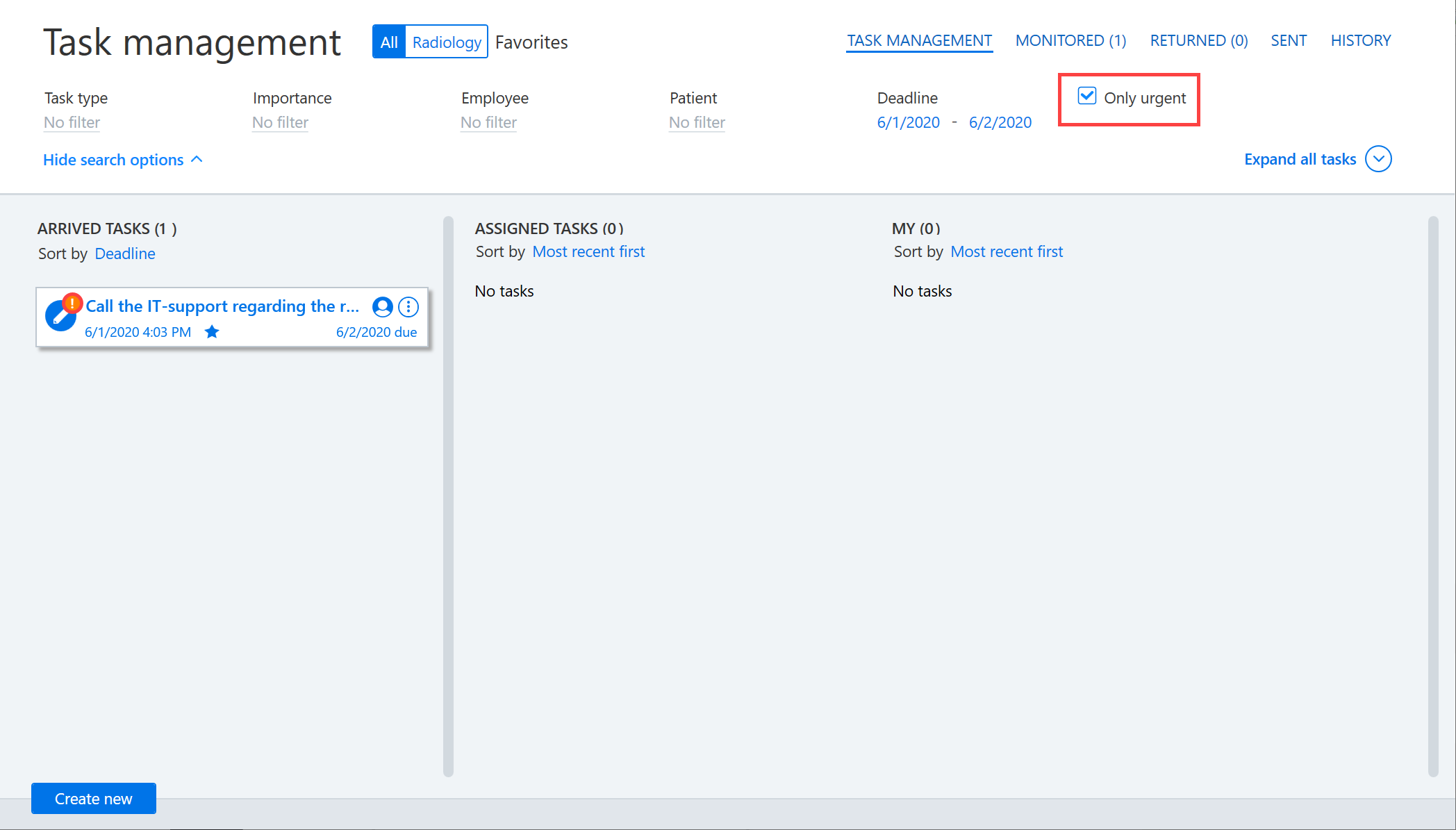Pick the deadline start date 6/1/2020
Image resolution: width=1456 pixels, height=830 pixels.
tap(909, 122)
